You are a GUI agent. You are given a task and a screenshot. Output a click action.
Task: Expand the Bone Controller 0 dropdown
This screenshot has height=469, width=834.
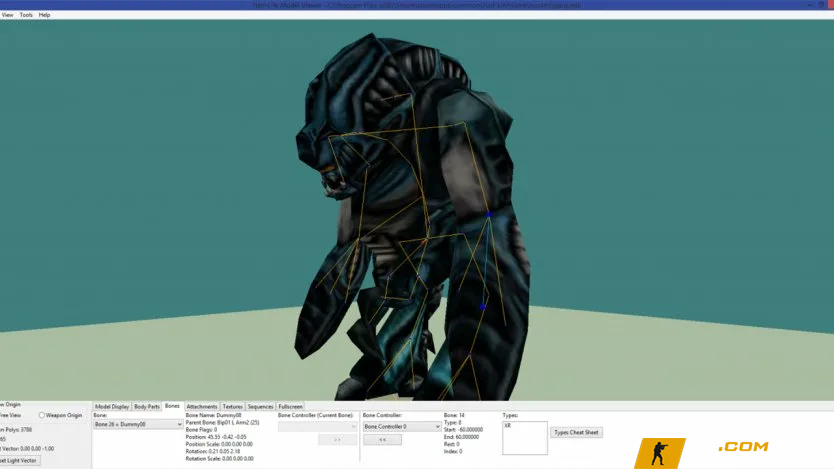click(402, 426)
